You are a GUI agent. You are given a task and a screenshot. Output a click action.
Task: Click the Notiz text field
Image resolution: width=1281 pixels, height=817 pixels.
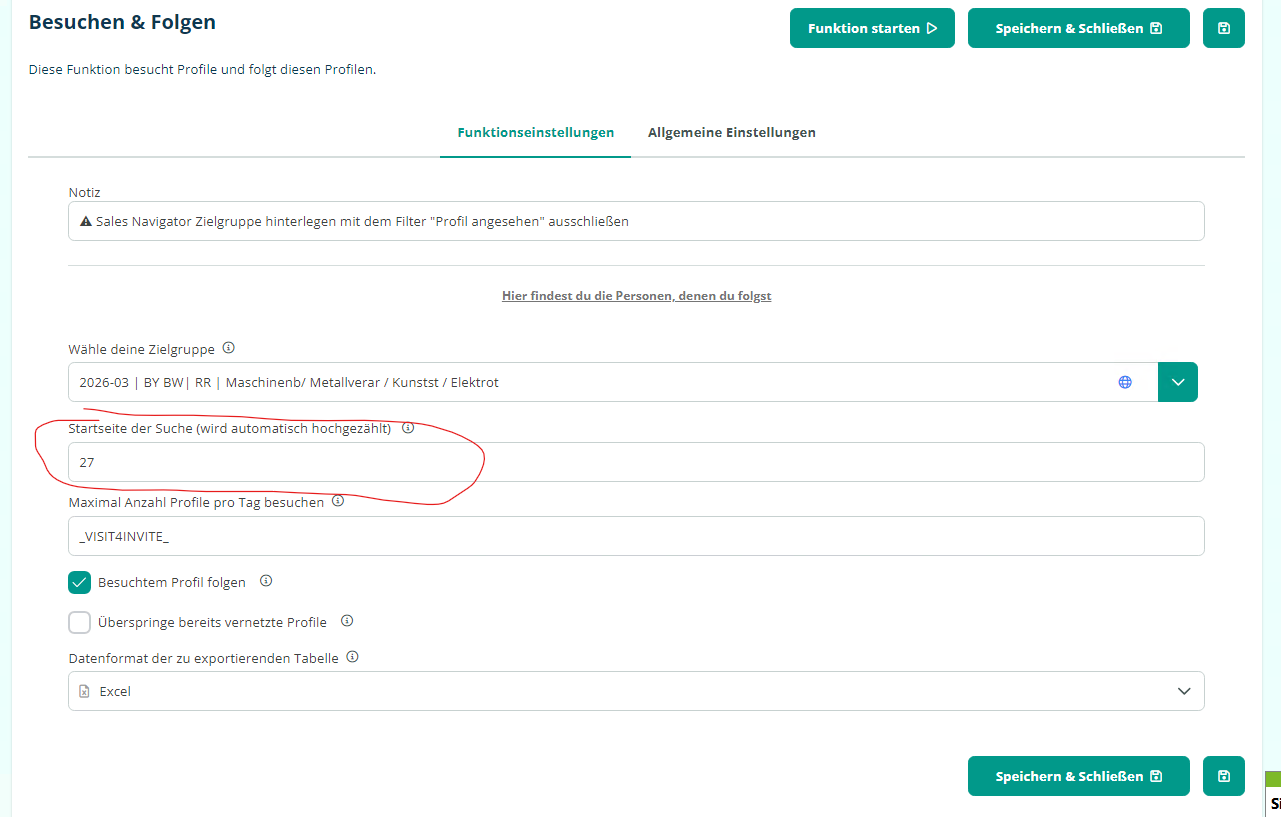click(x=636, y=221)
